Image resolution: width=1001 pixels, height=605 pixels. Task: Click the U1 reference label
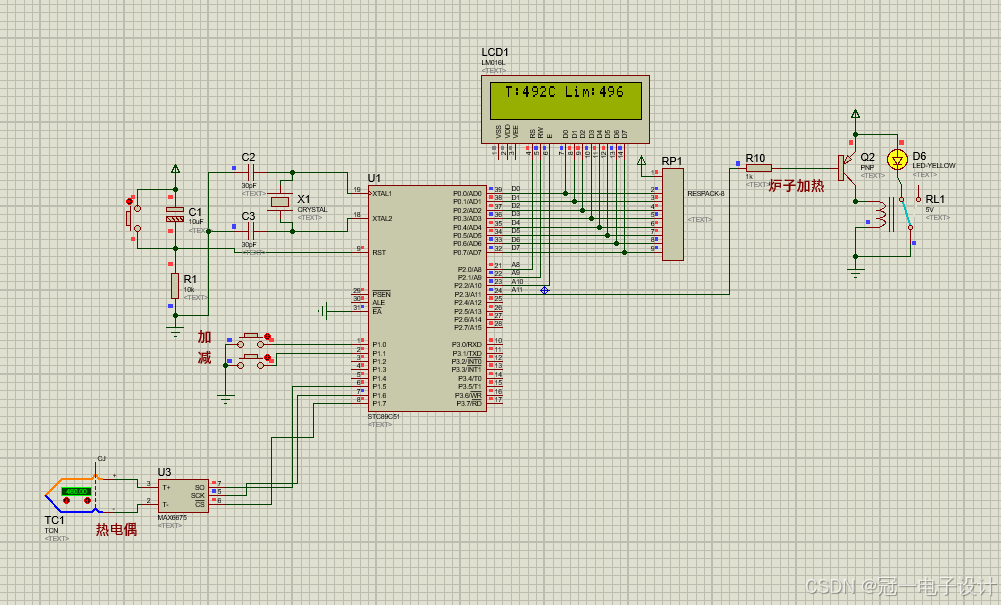(374, 178)
